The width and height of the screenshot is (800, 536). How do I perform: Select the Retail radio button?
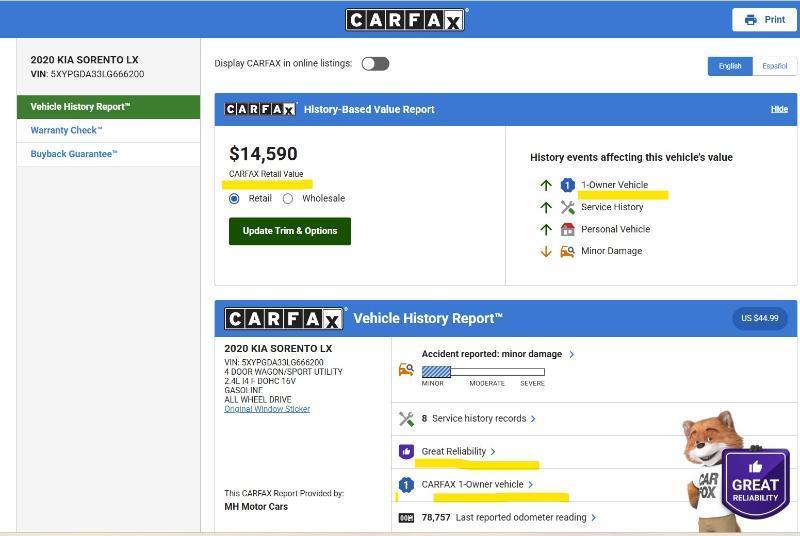point(235,199)
